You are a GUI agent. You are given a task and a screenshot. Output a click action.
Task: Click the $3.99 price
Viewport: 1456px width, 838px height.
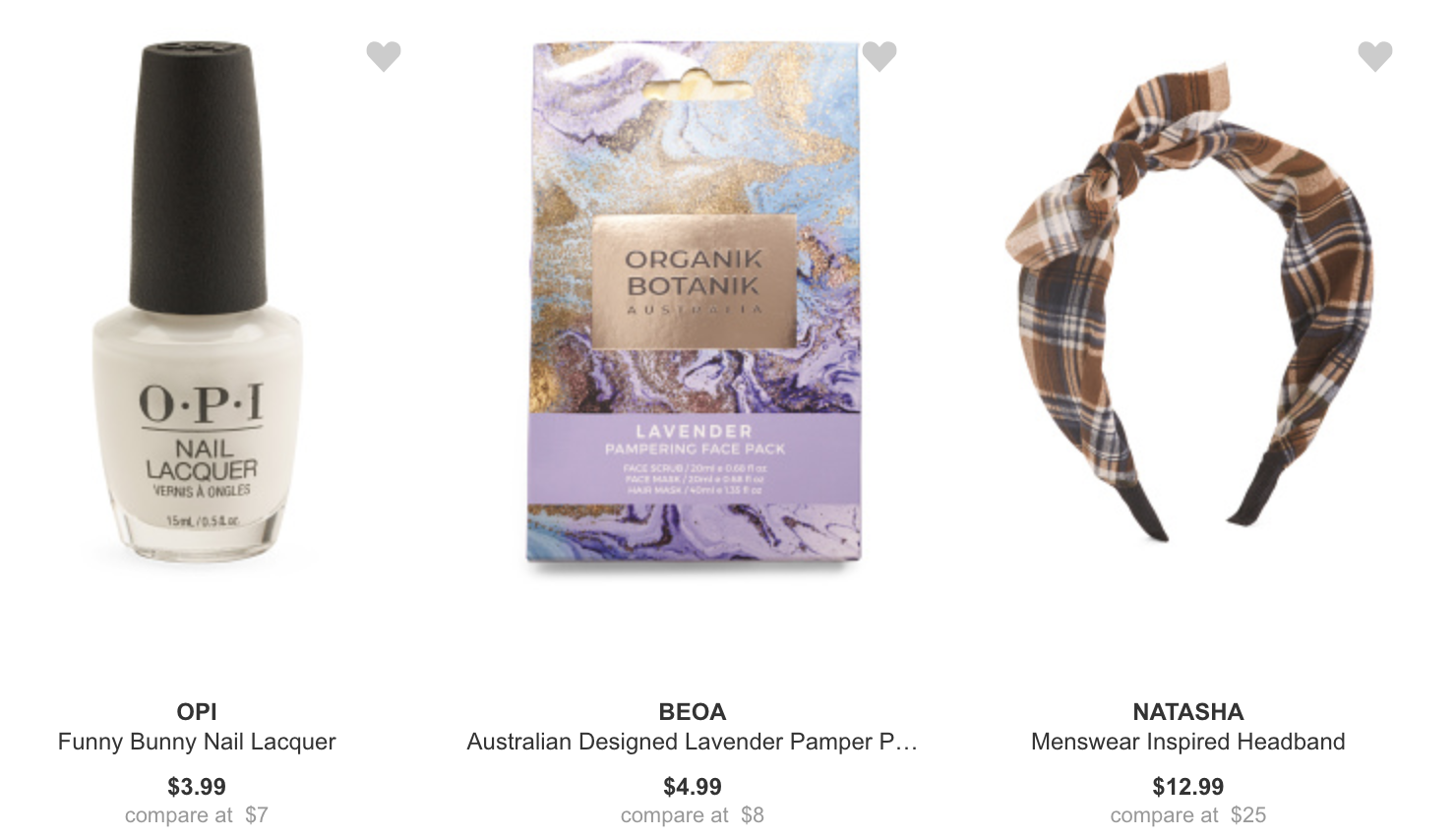point(197,787)
